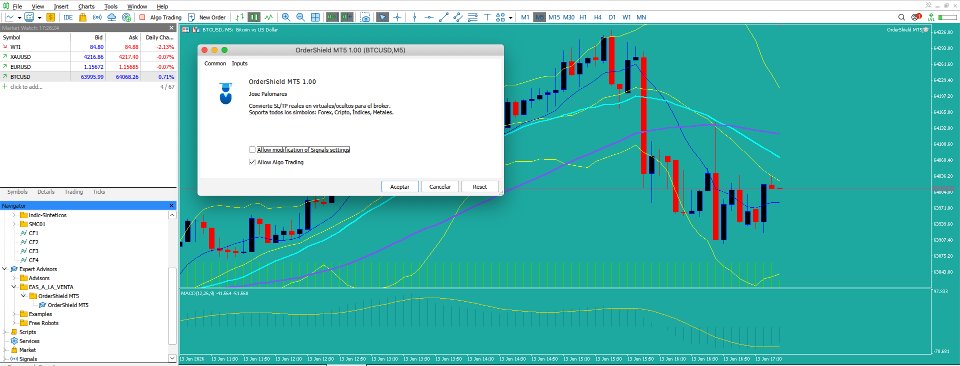Open the templates dropdown arrow
Screen dimensions: 960x366
point(39,18)
